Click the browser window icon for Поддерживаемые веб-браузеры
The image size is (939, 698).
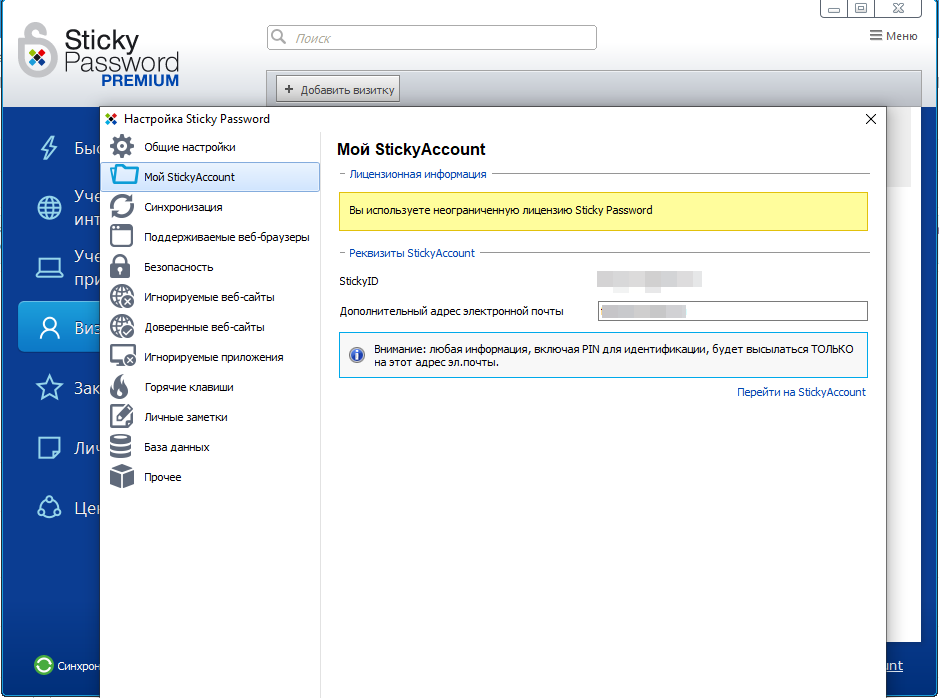pyautogui.click(x=122, y=236)
